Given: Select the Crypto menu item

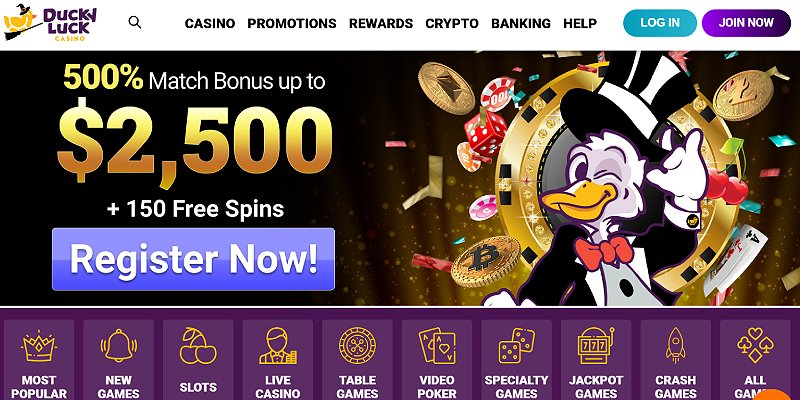Looking at the screenshot, I should point(452,23).
